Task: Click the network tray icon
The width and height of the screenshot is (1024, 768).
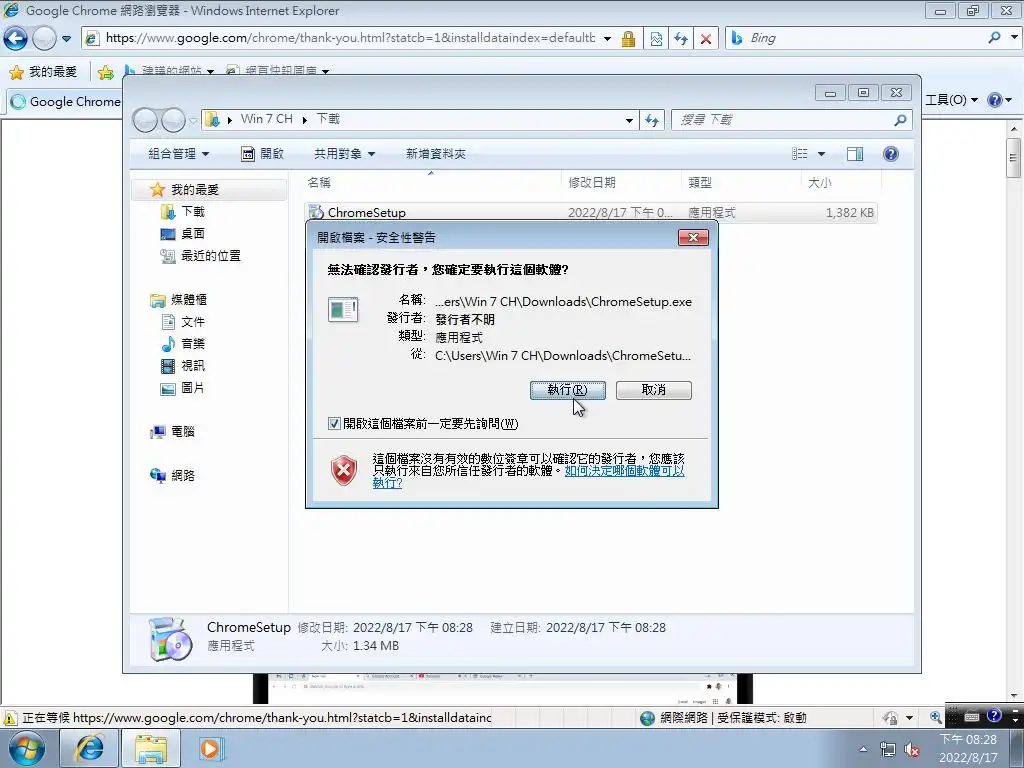Action: [x=888, y=750]
